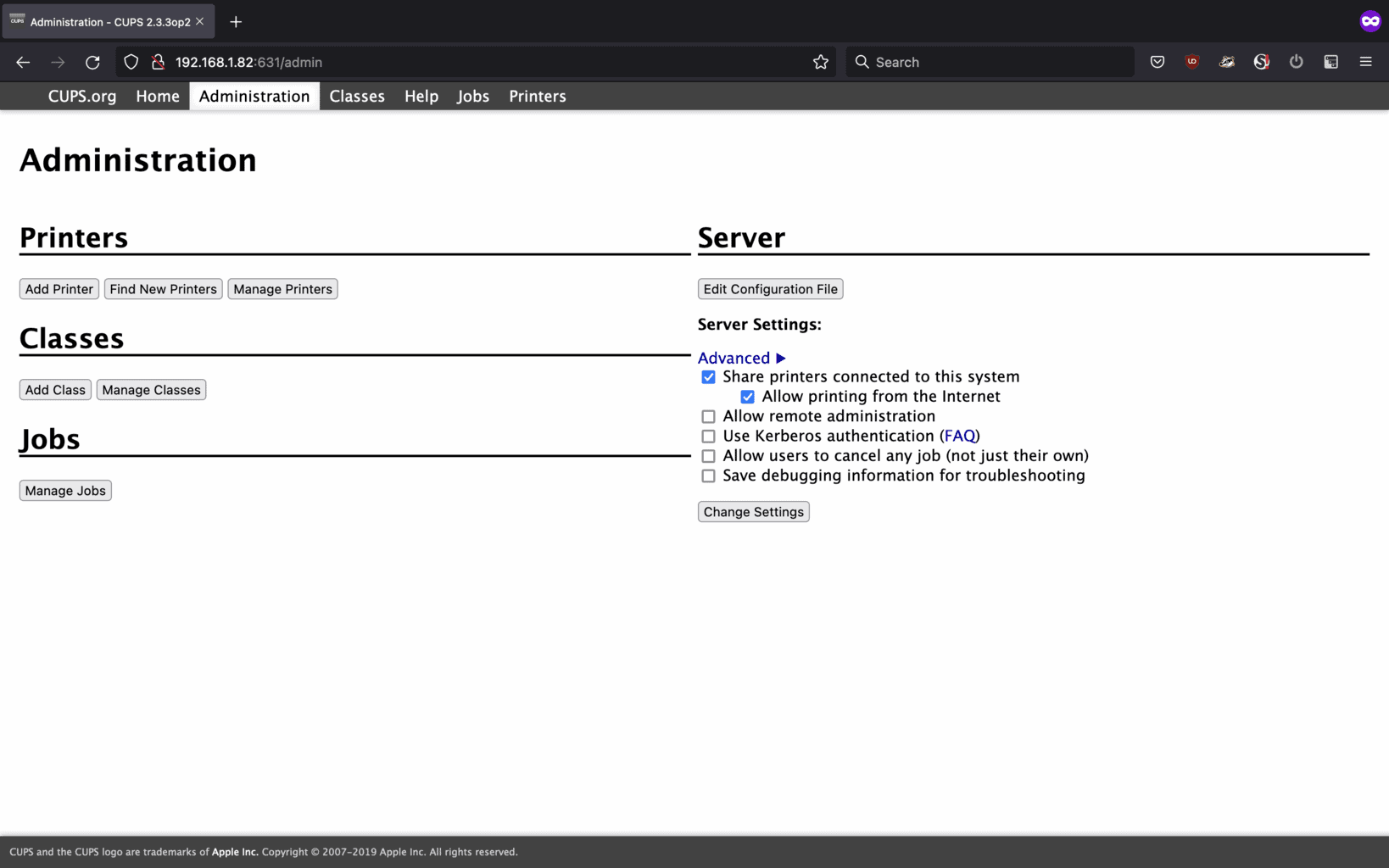Go back with the browser back arrow
This screenshot has height=868, width=1389.
(23, 62)
